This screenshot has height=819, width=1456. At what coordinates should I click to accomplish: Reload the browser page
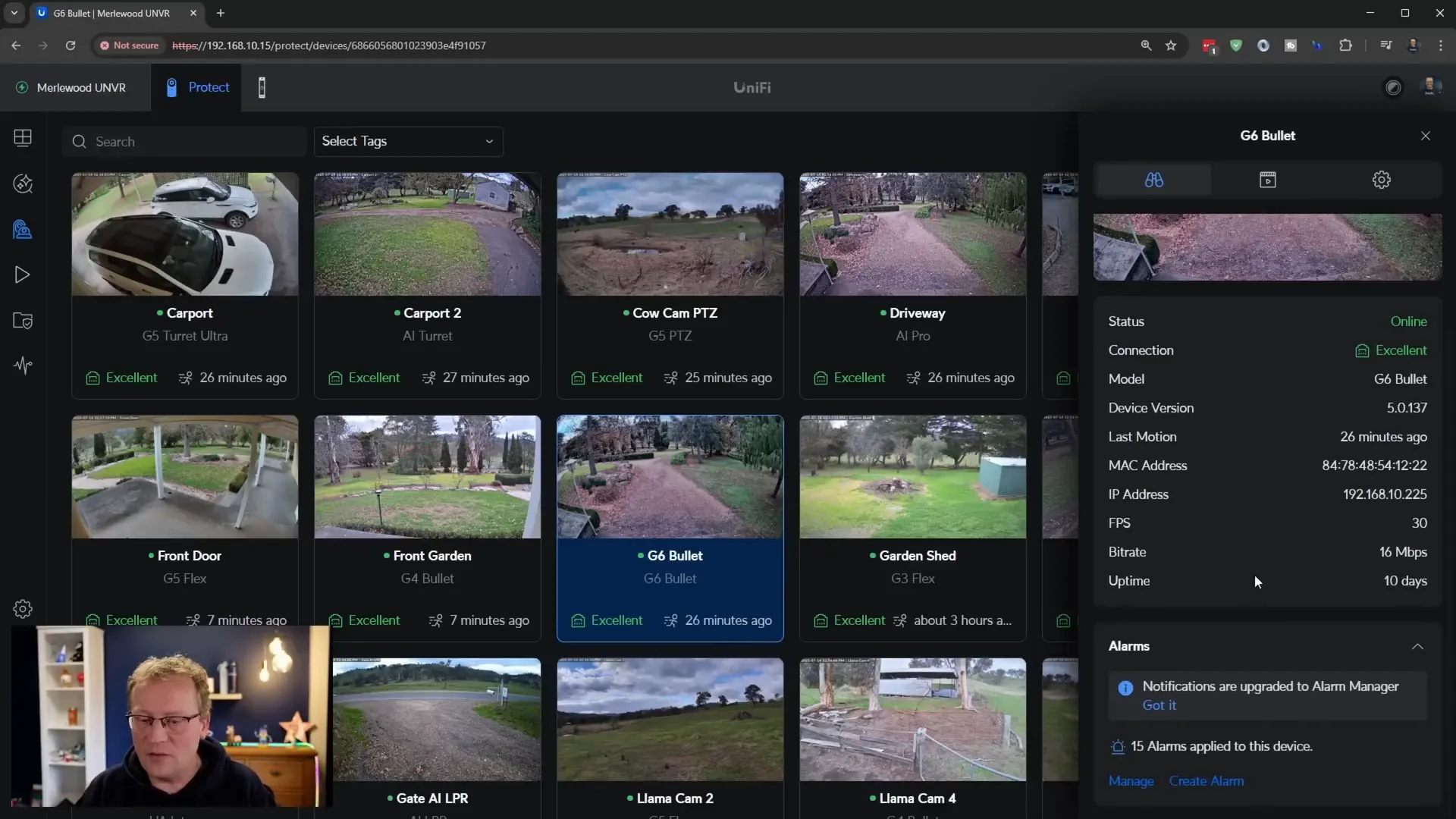[x=71, y=45]
